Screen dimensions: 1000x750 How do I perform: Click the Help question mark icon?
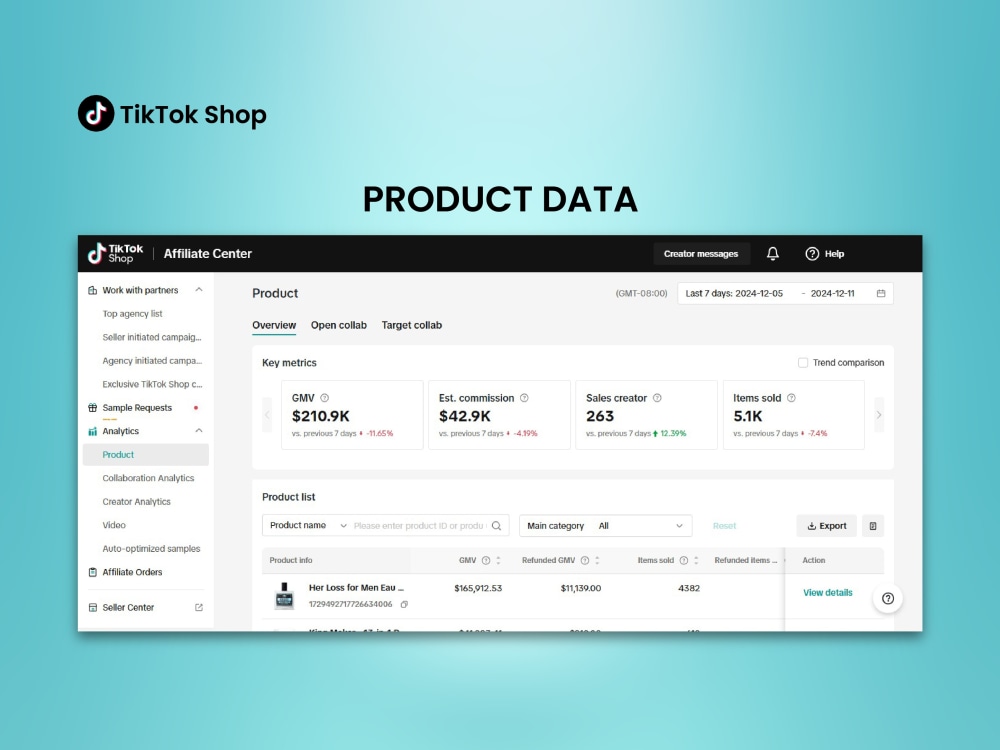[x=811, y=254]
